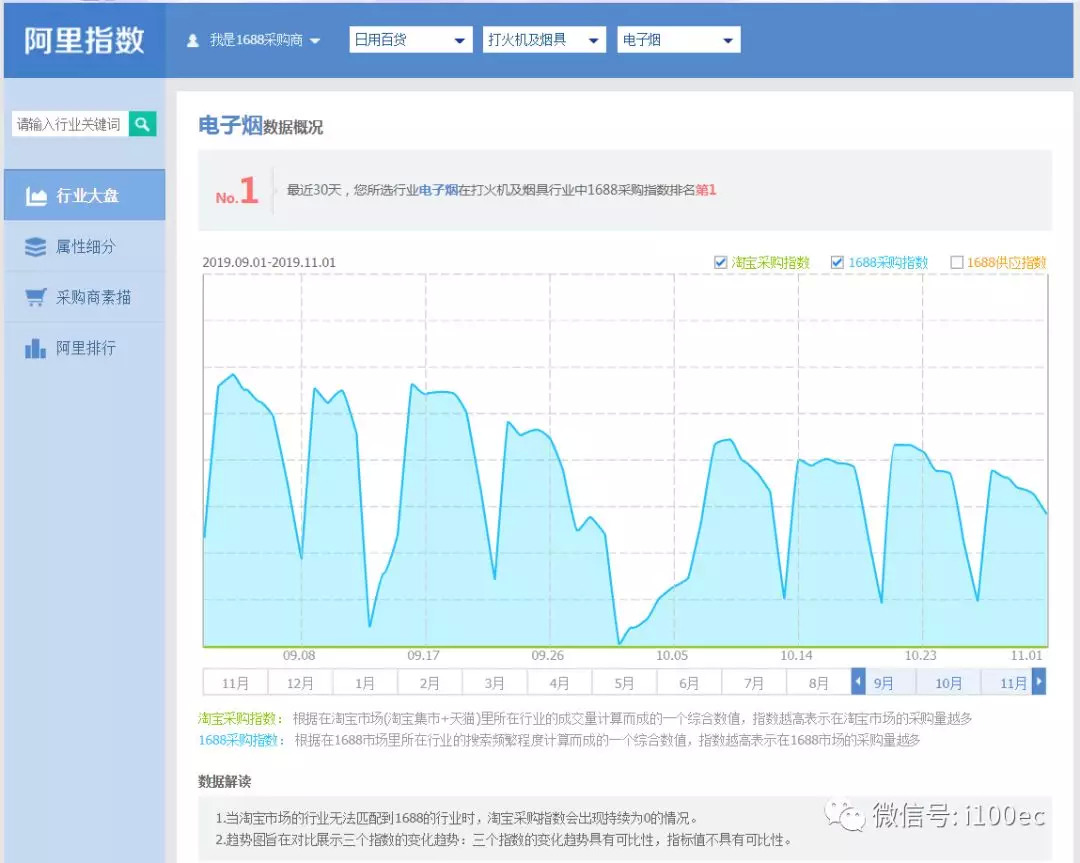The image size is (1080, 863).
Task: Open the 我是1688采购商 role switcher
Action: pos(264,41)
